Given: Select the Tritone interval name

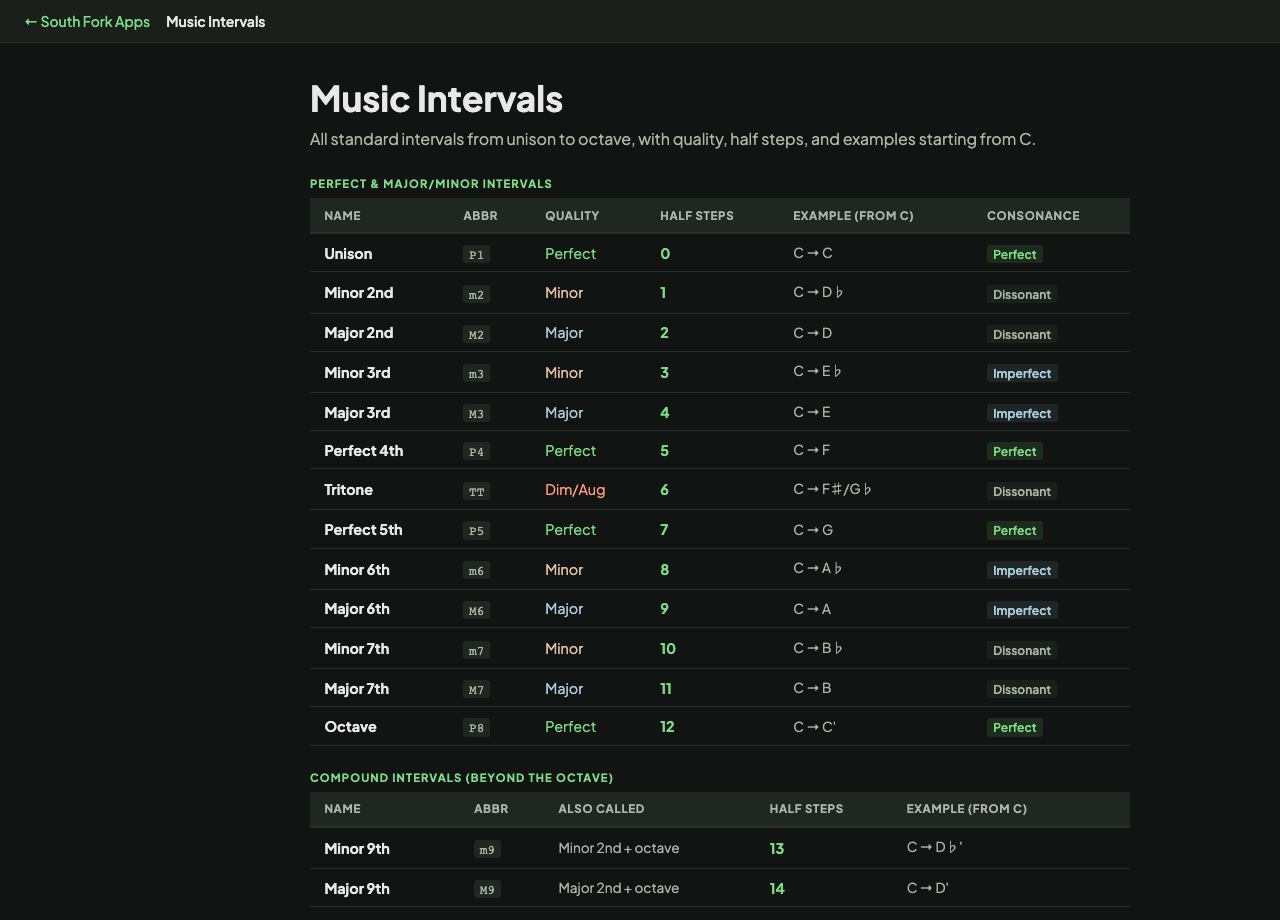Looking at the screenshot, I should pos(348,490).
